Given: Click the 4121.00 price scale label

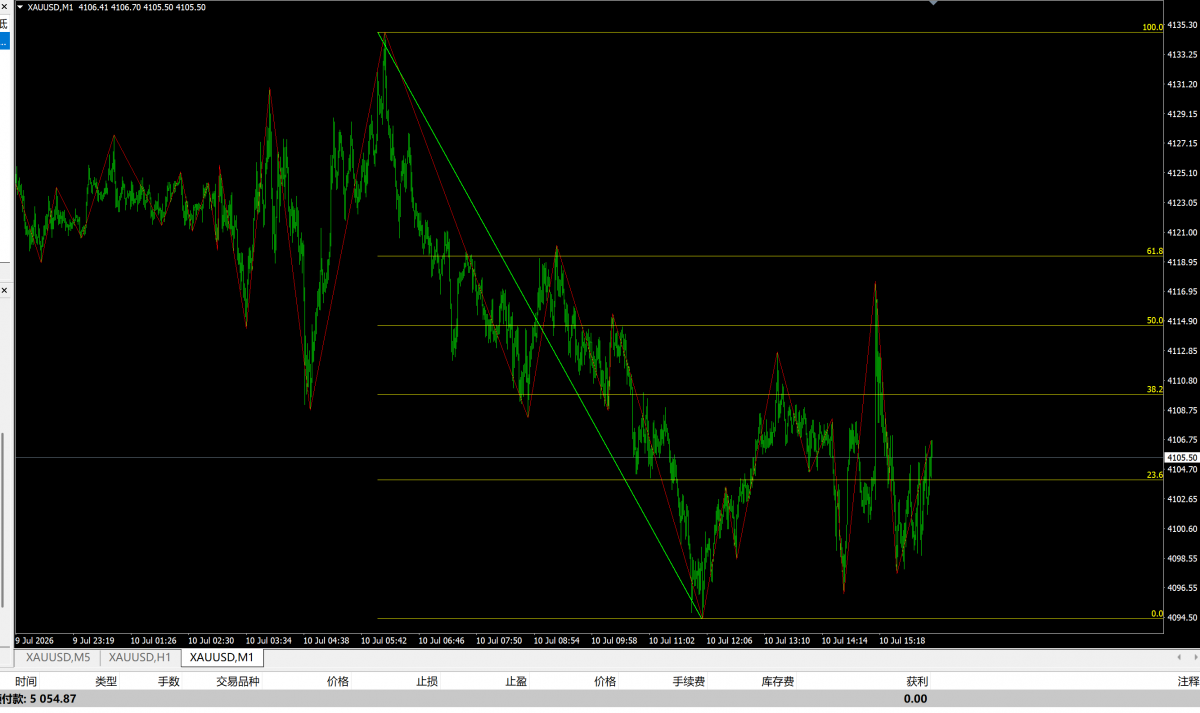Looking at the screenshot, I should pos(1183,232).
